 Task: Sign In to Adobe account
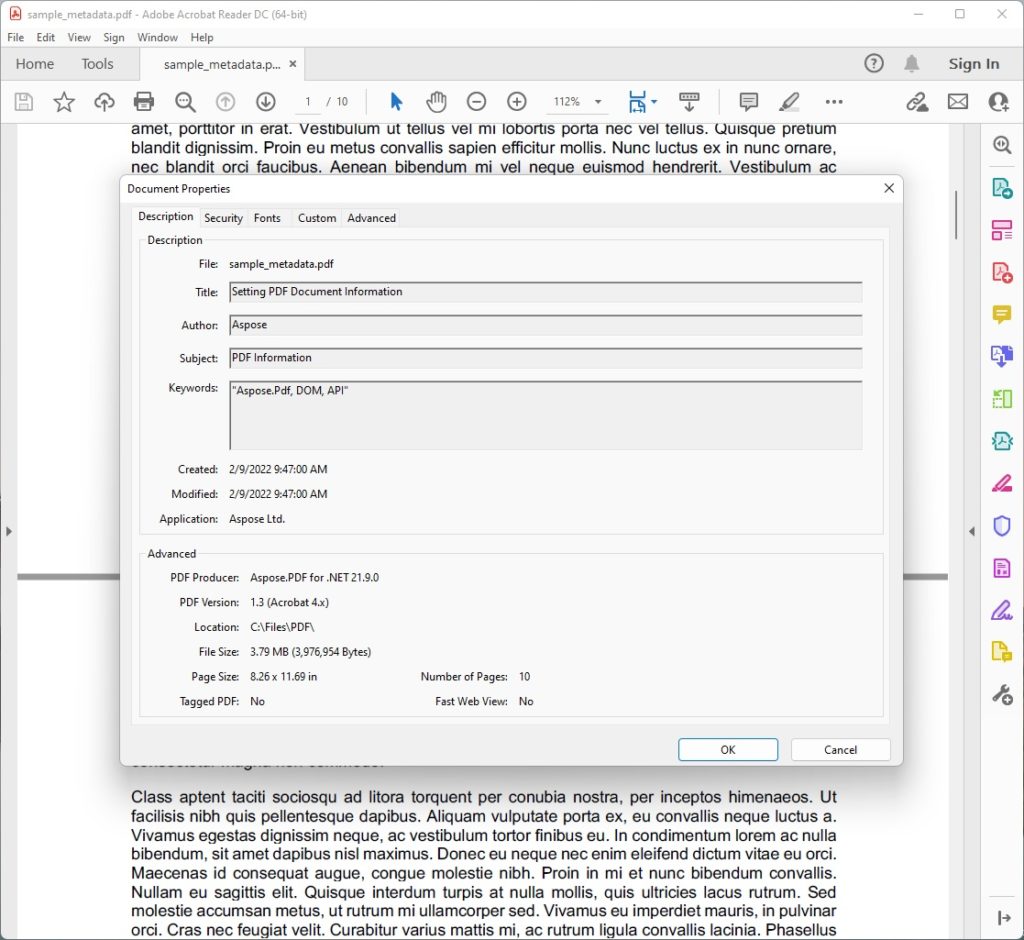(973, 63)
